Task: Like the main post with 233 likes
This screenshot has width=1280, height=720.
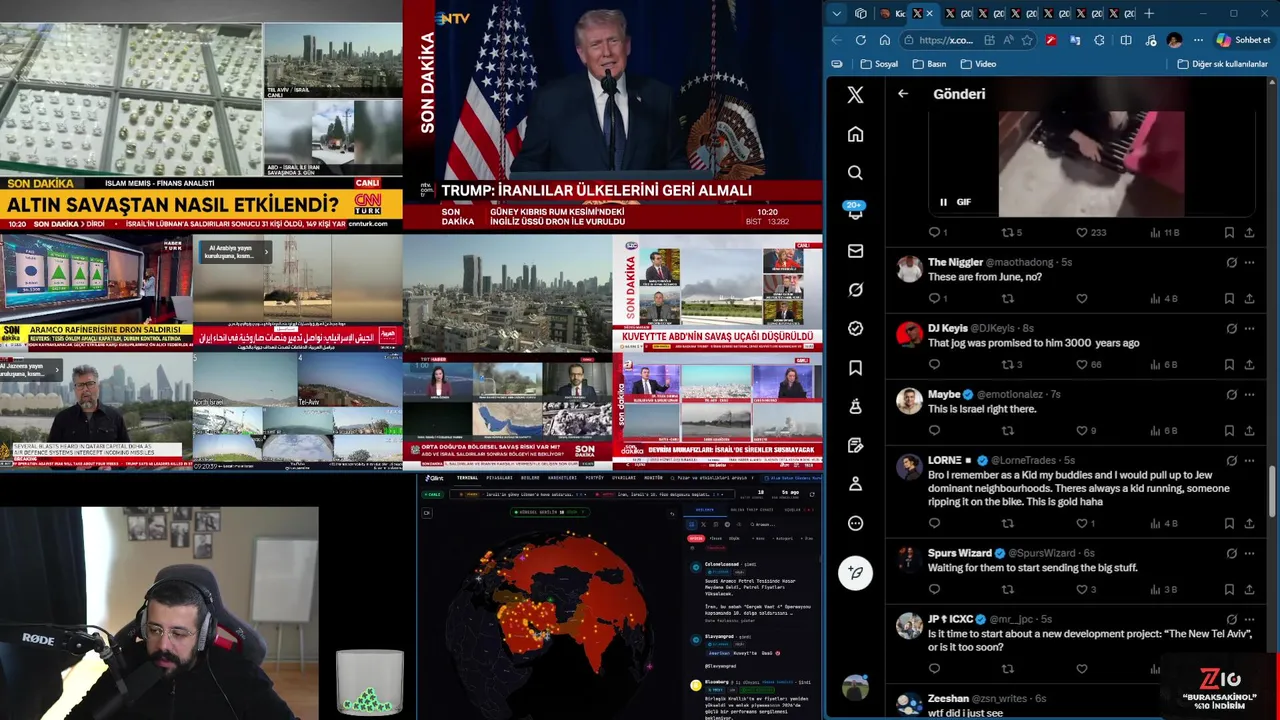Action: 1091,232
